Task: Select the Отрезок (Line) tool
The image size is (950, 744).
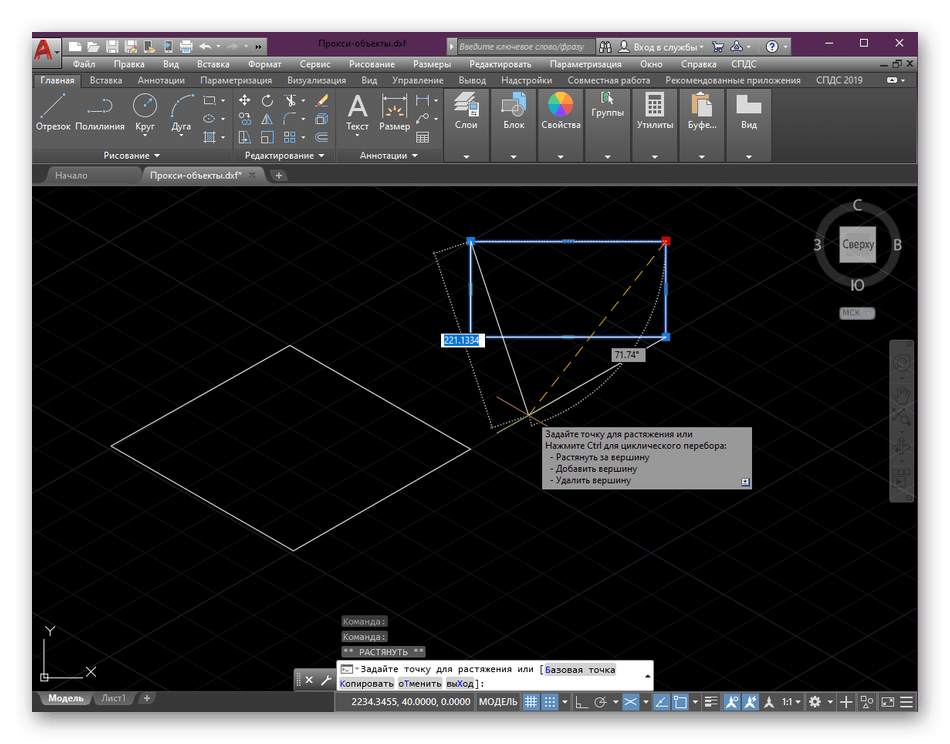Action: [x=53, y=112]
